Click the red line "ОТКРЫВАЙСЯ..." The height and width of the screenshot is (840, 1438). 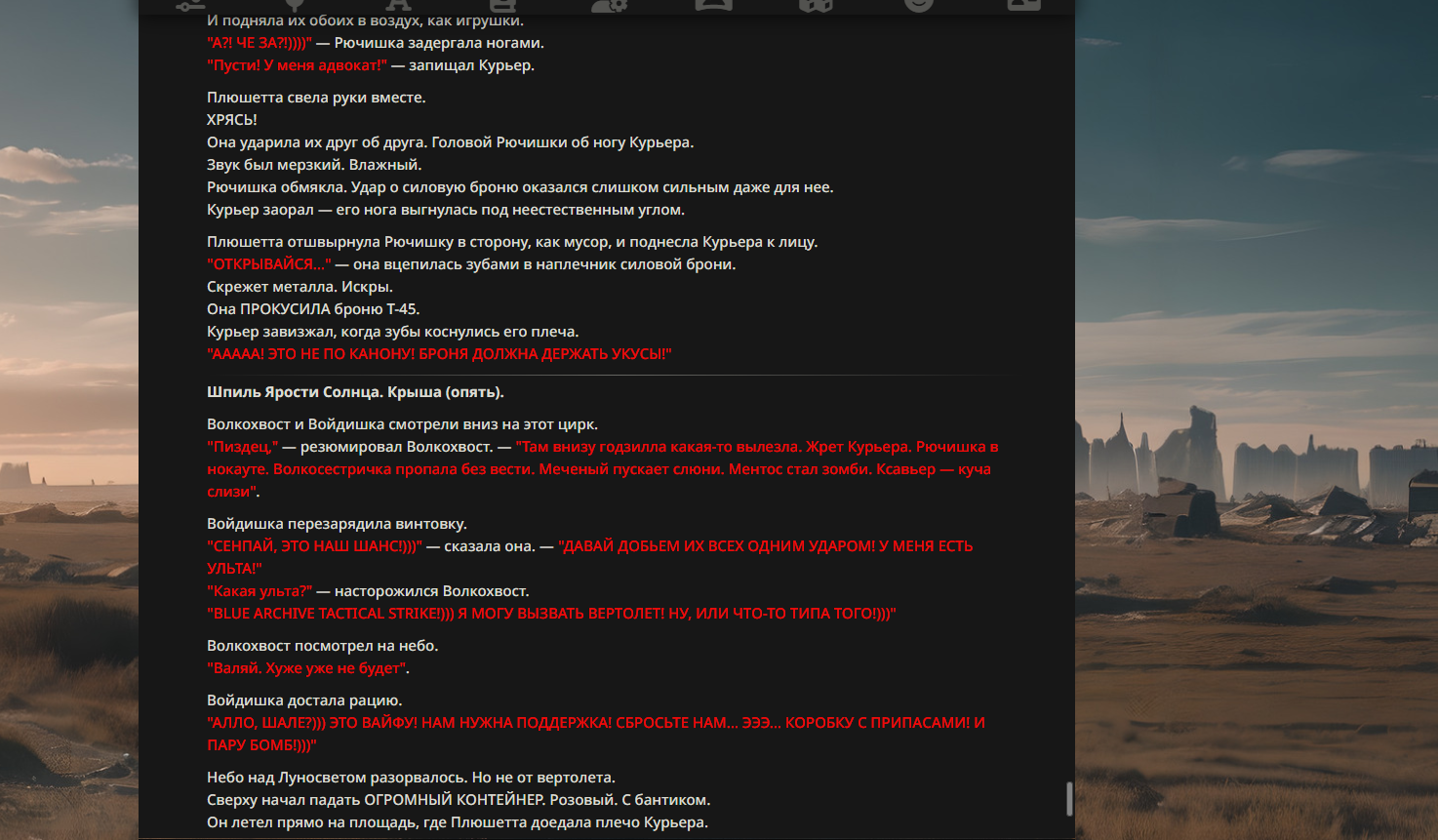[x=269, y=264]
